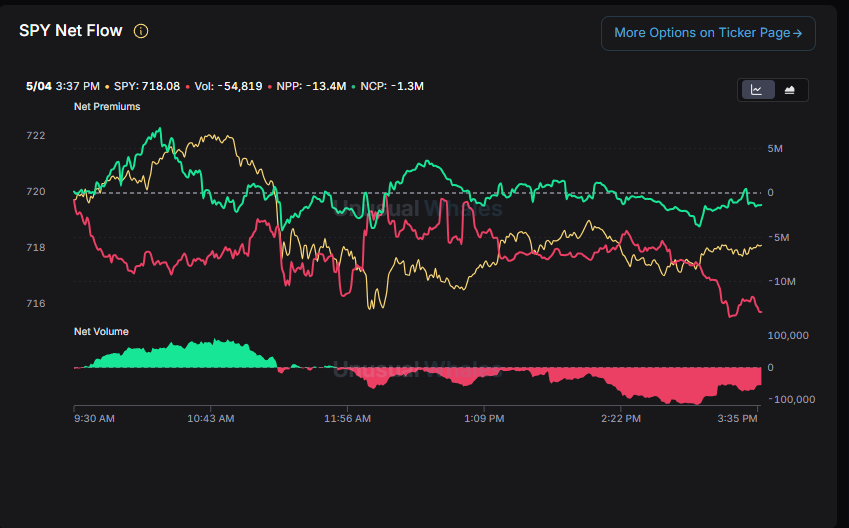
Task: Click the arrow in the ticker page button
Action: click(797, 34)
